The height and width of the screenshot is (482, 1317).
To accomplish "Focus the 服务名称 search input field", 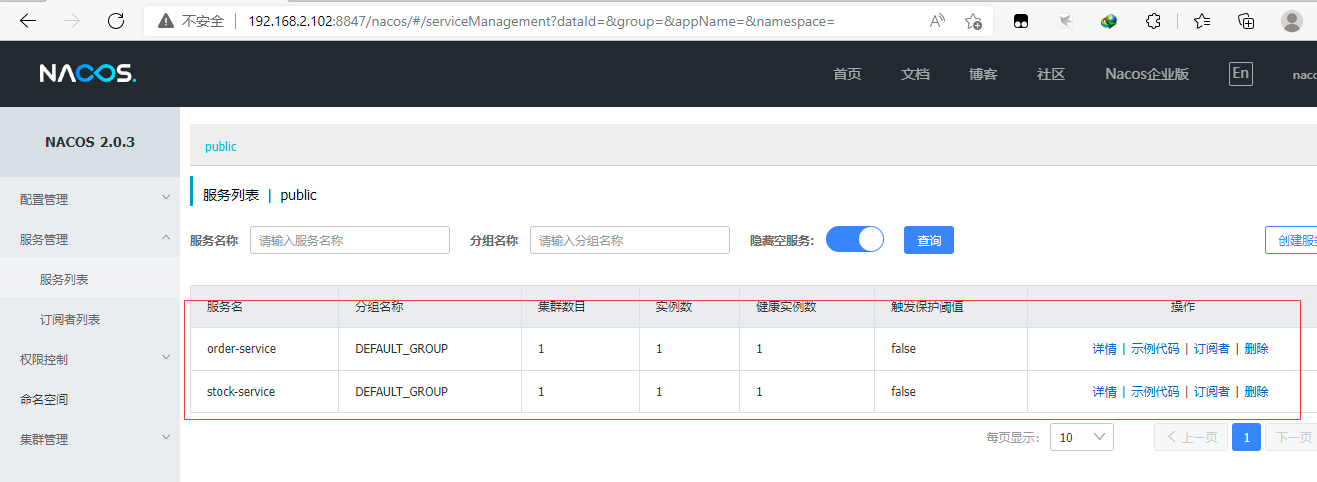I will [x=349, y=241].
